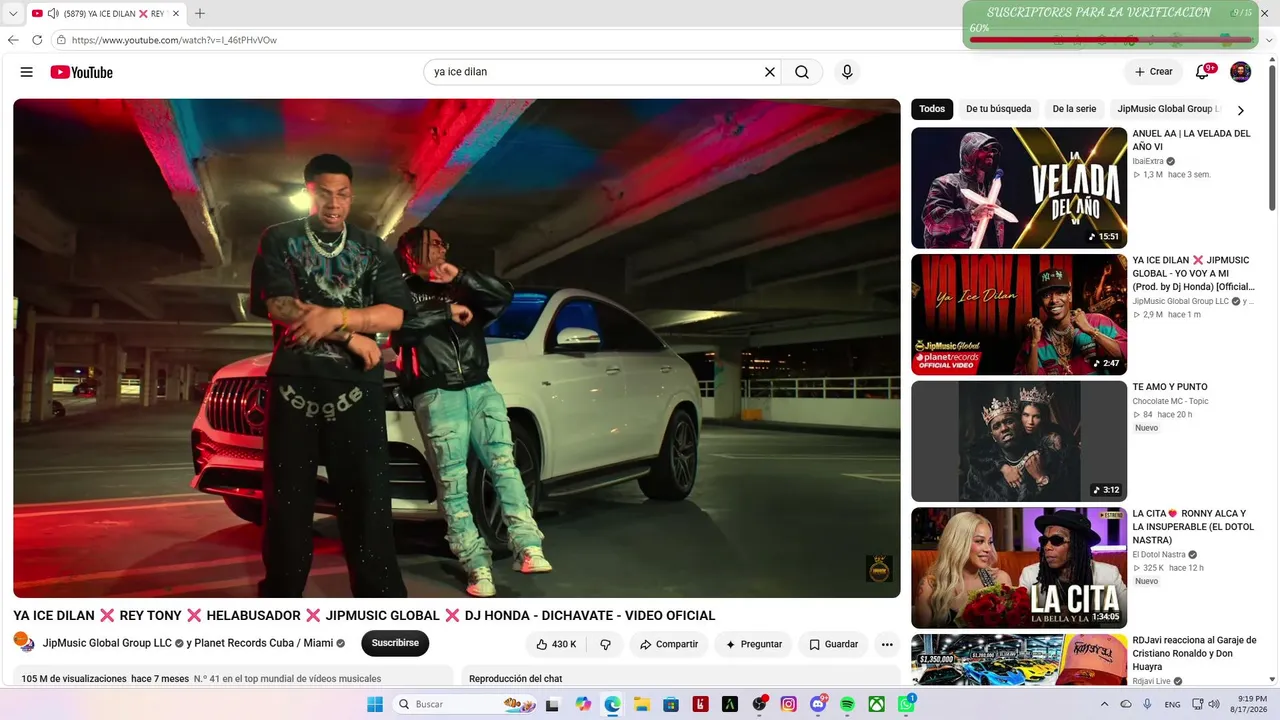
Task: Open JipMusic Global Group LLC channel name
Action: pyautogui.click(x=107, y=643)
